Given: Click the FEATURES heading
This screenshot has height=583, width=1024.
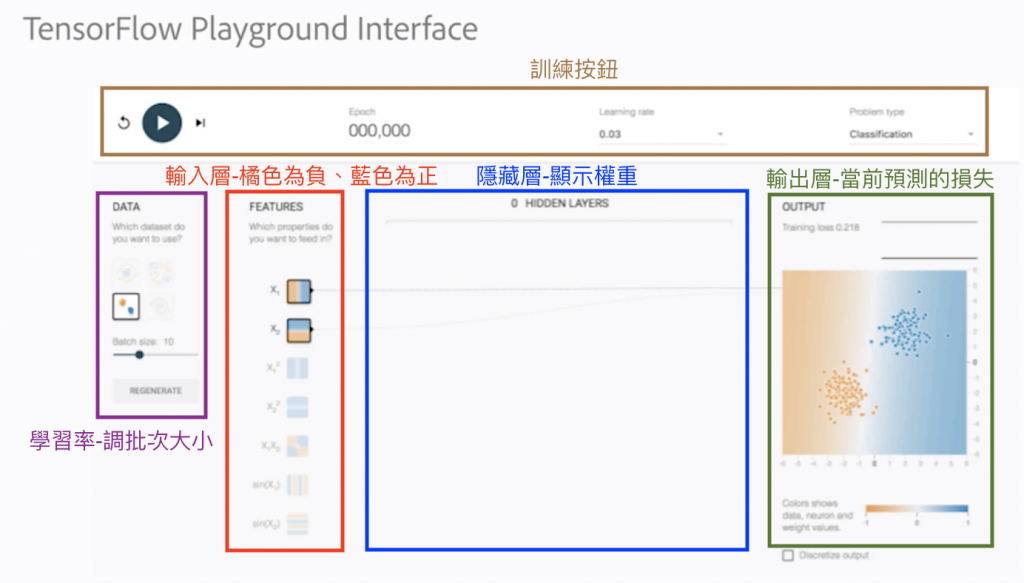Looking at the screenshot, I should pos(276,207).
